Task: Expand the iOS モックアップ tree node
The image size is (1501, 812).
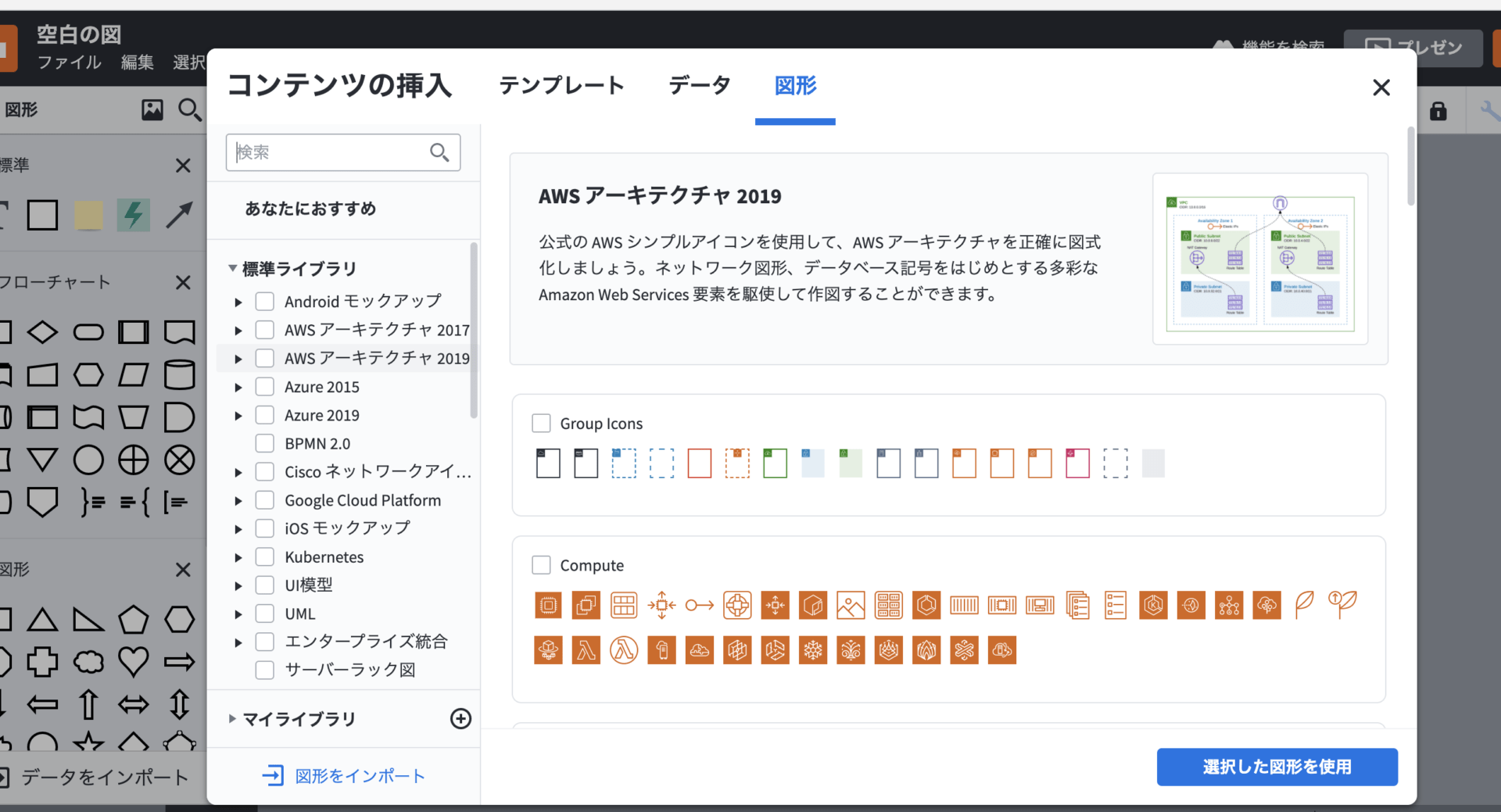Action: (x=238, y=529)
